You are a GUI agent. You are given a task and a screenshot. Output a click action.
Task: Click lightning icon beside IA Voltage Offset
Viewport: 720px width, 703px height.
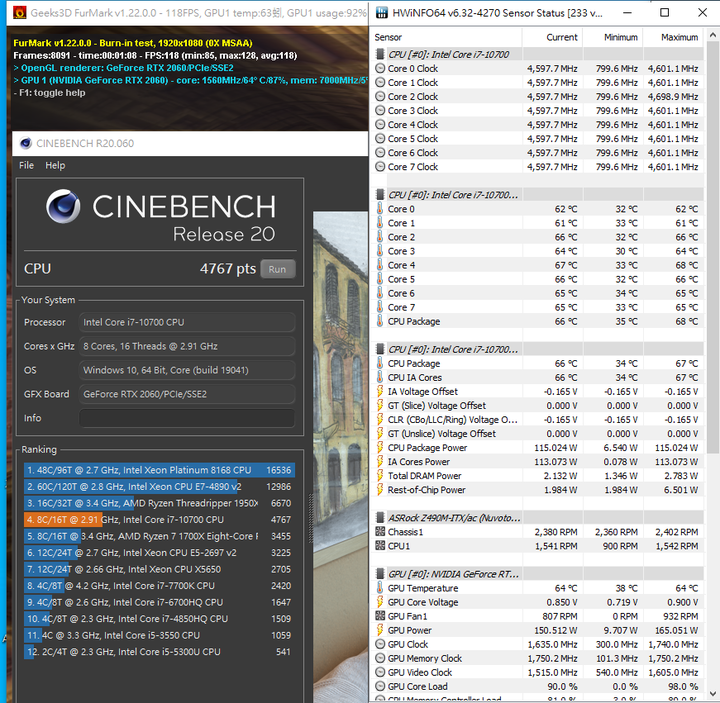coord(380,391)
